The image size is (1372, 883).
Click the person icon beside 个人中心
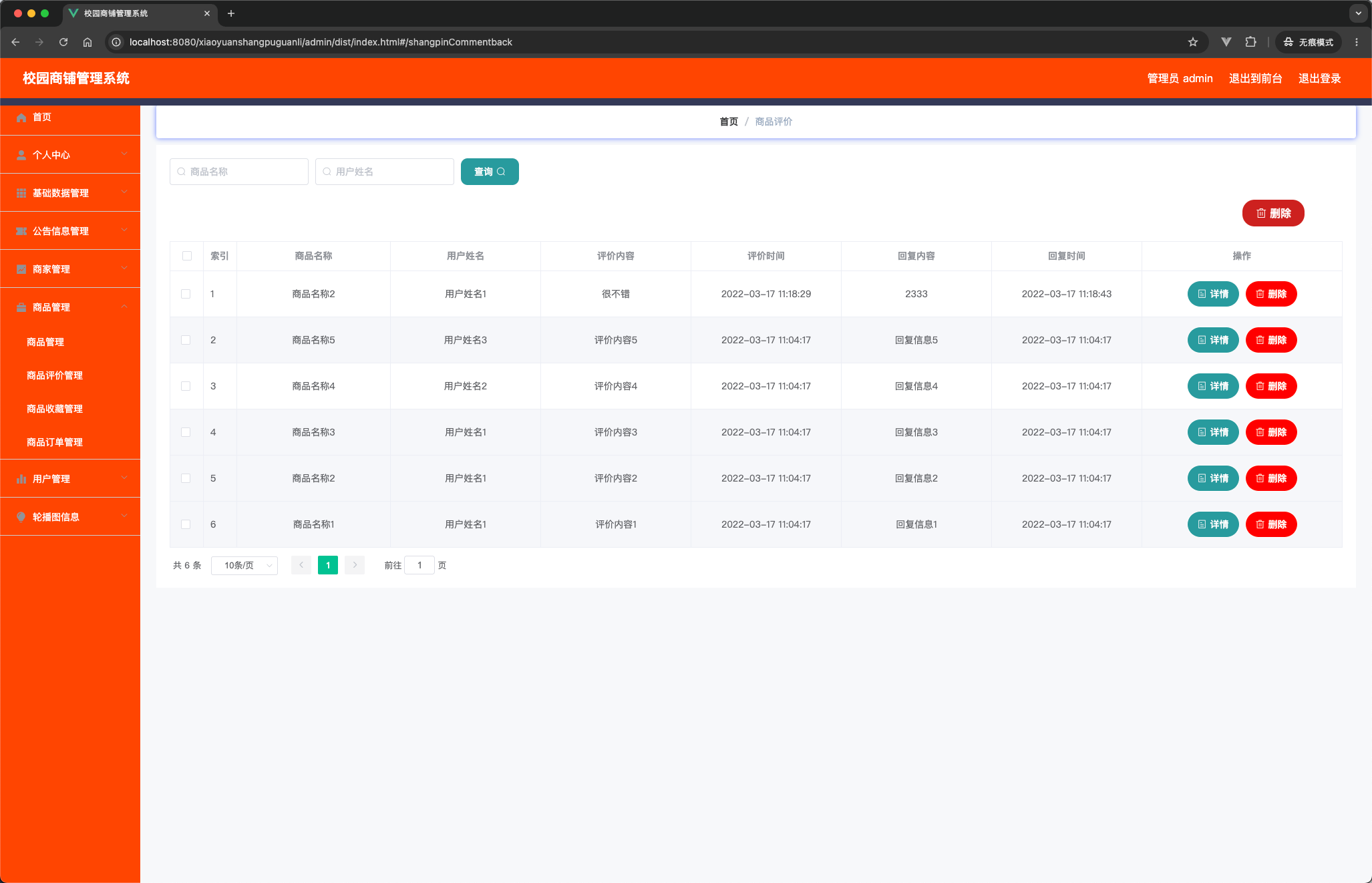pos(21,155)
